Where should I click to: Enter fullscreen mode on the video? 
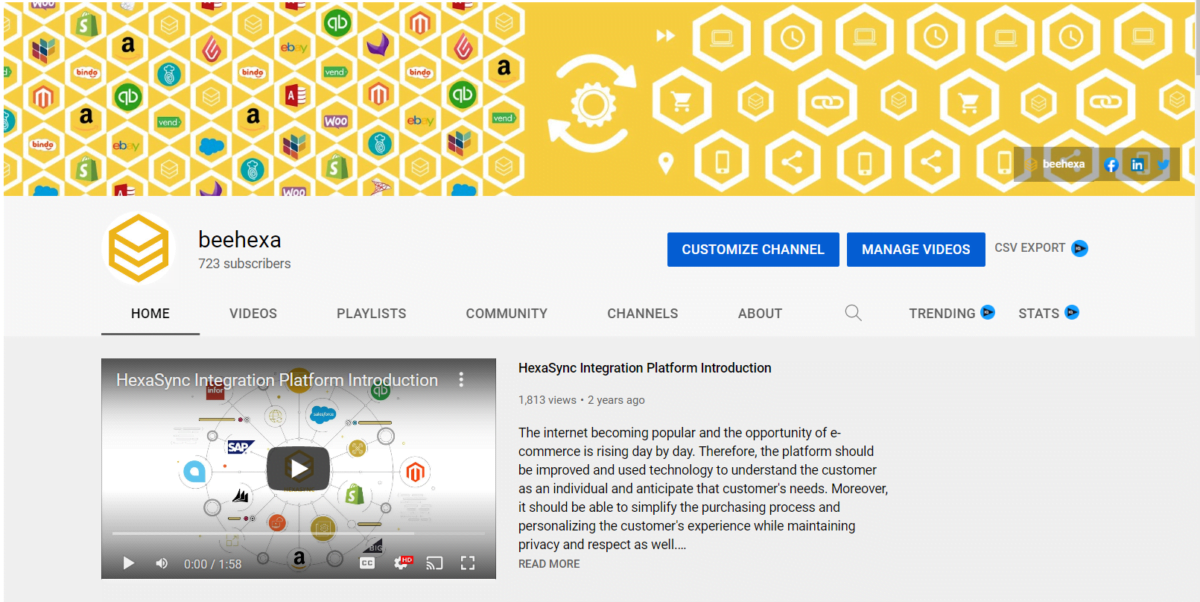pyautogui.click(x=467, y=563)
